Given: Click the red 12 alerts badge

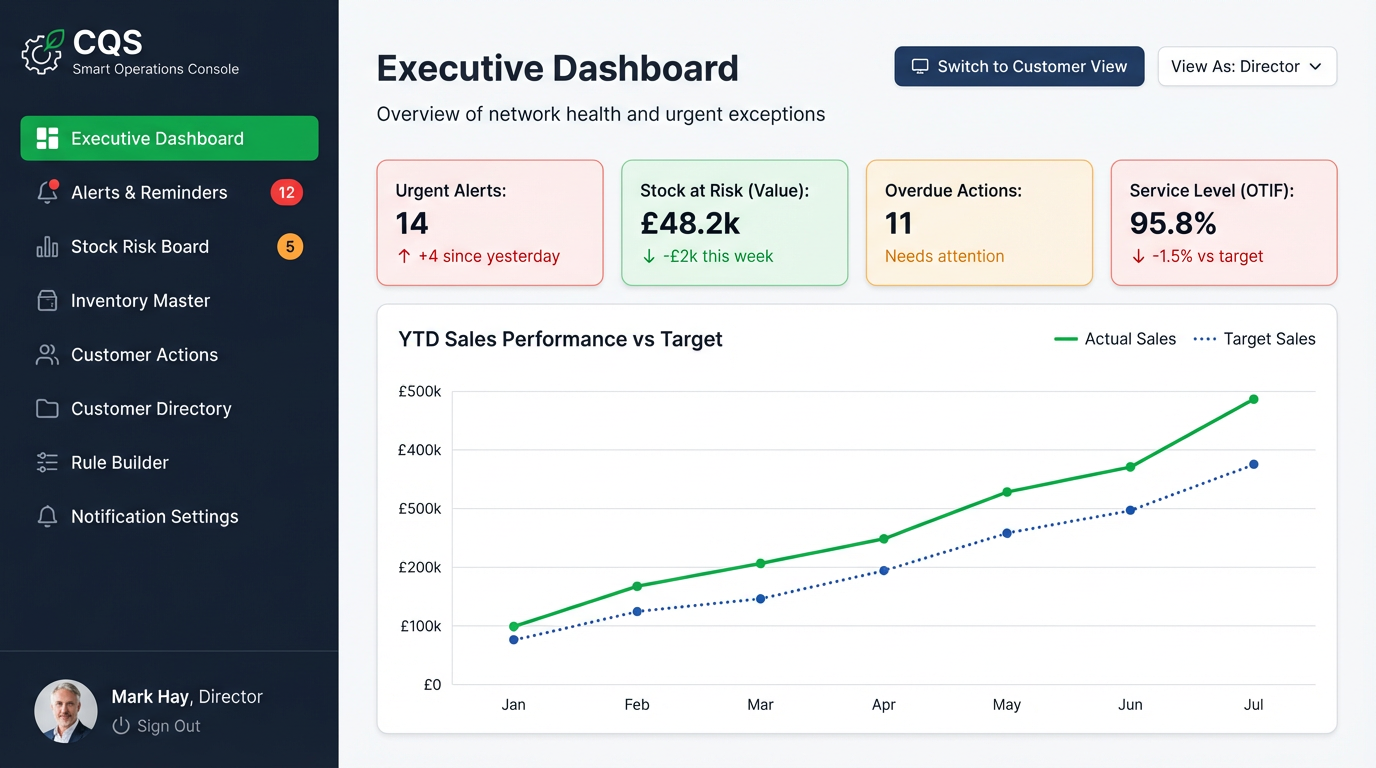Looking at the screenshot, I should (x=287, y=192).
